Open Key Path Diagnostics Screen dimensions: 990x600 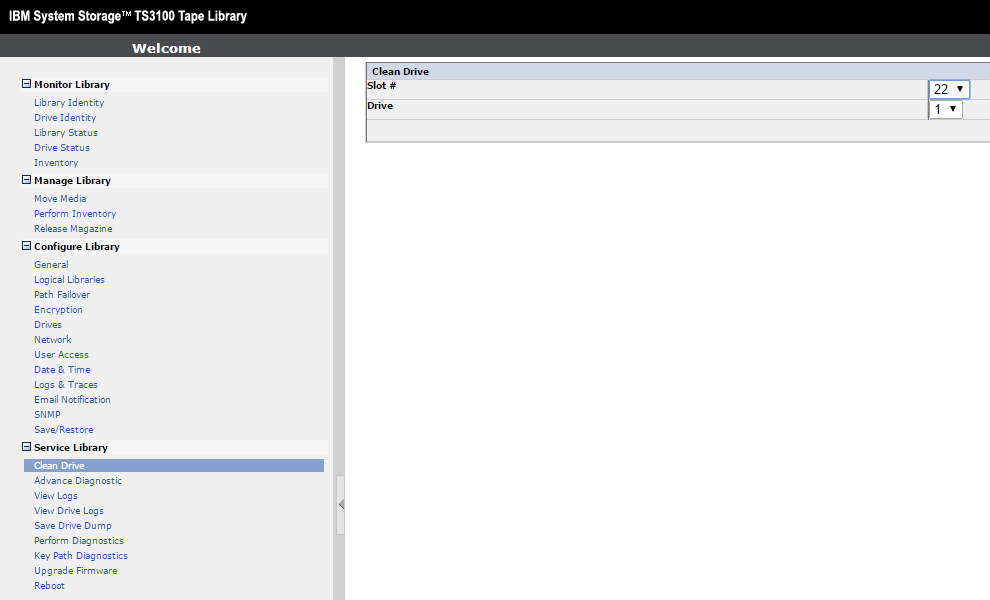81,556
